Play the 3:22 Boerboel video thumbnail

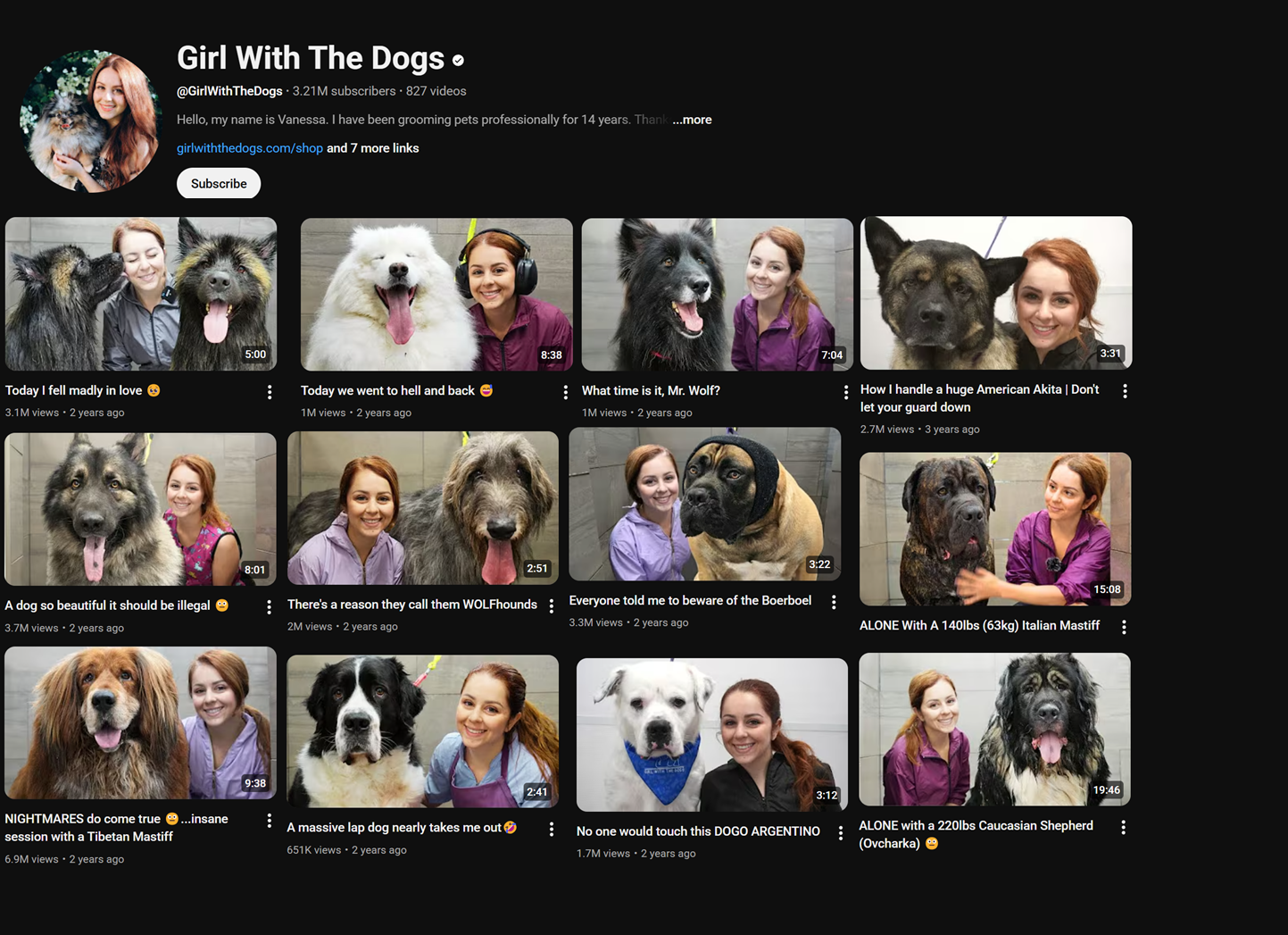point(704,505)
